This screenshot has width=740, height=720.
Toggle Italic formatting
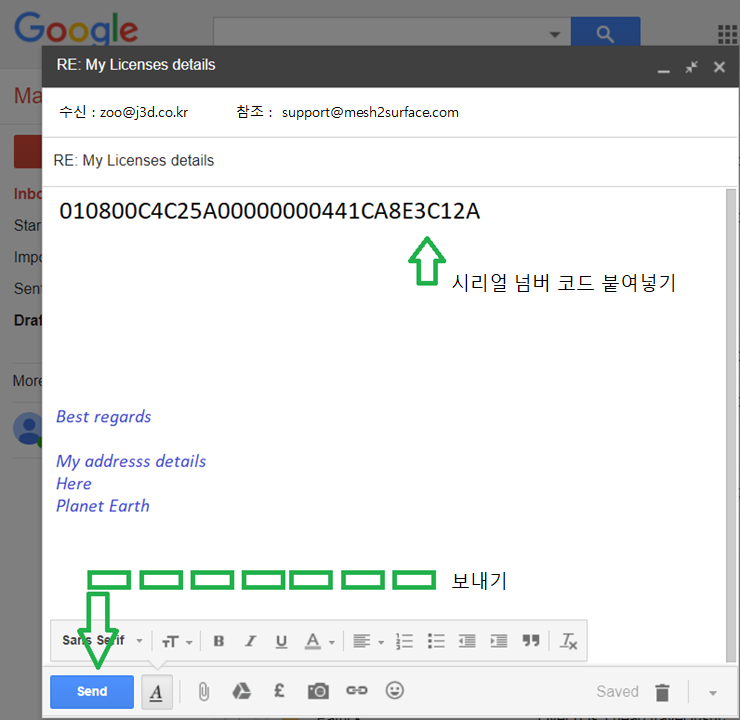tap(250, 641)
